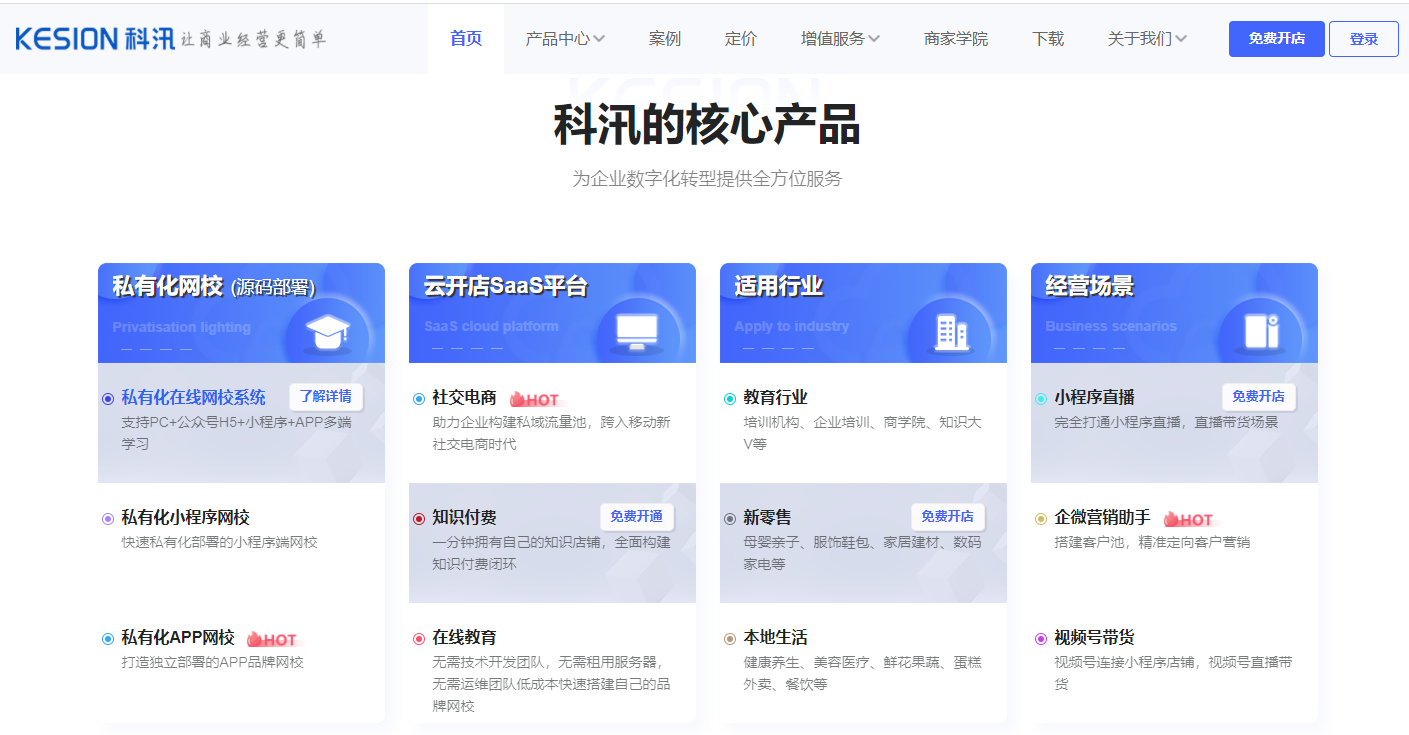This screenshot has height=735, width=1409.
Task: Open the 下载 nav item
Action: pos(1048,39)
